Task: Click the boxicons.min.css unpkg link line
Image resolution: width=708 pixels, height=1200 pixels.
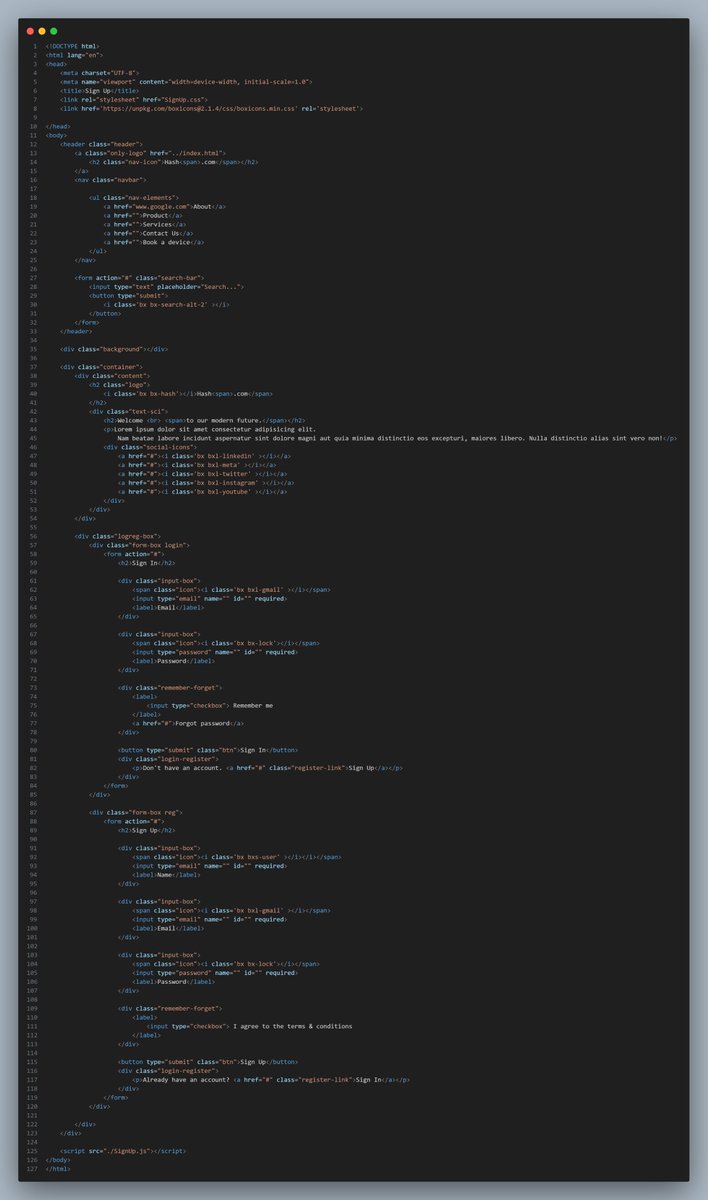Action: 211,108
